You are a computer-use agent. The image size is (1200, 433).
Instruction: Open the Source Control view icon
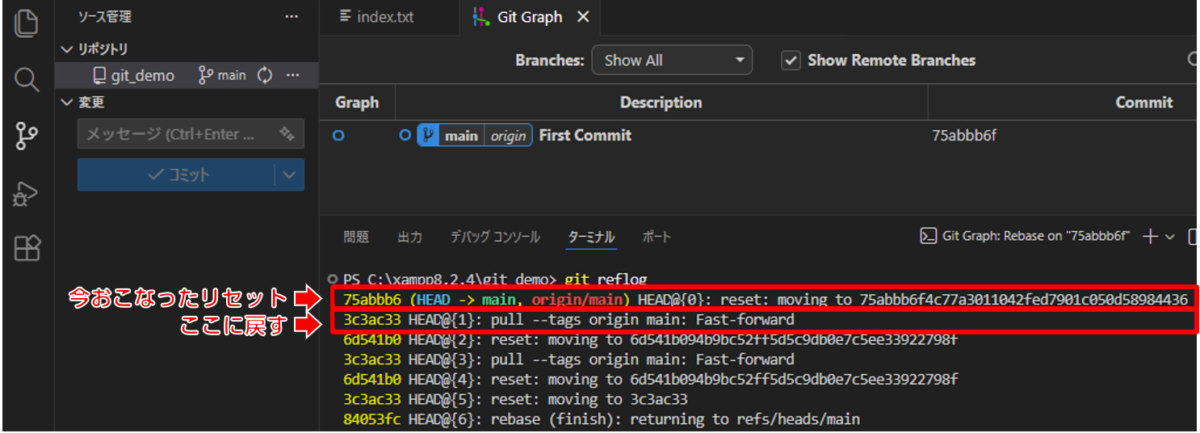pos(27,136)
